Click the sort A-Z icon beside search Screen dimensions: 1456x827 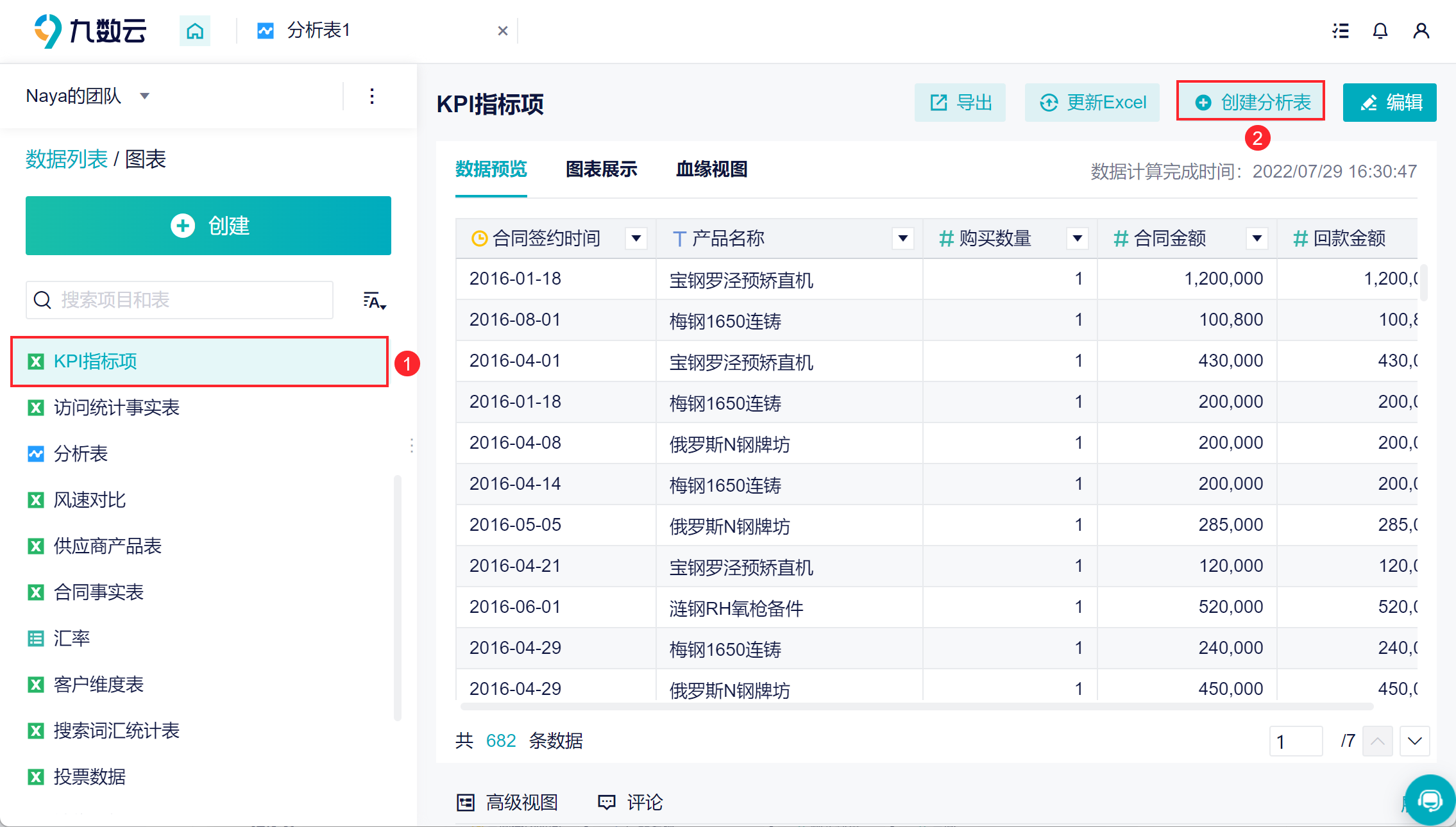tap(374, 301)
